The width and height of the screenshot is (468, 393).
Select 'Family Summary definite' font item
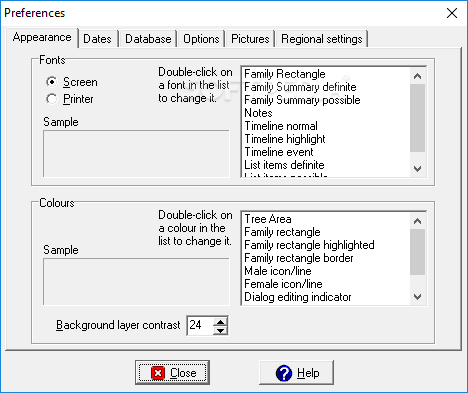click(x=325, y=87)
